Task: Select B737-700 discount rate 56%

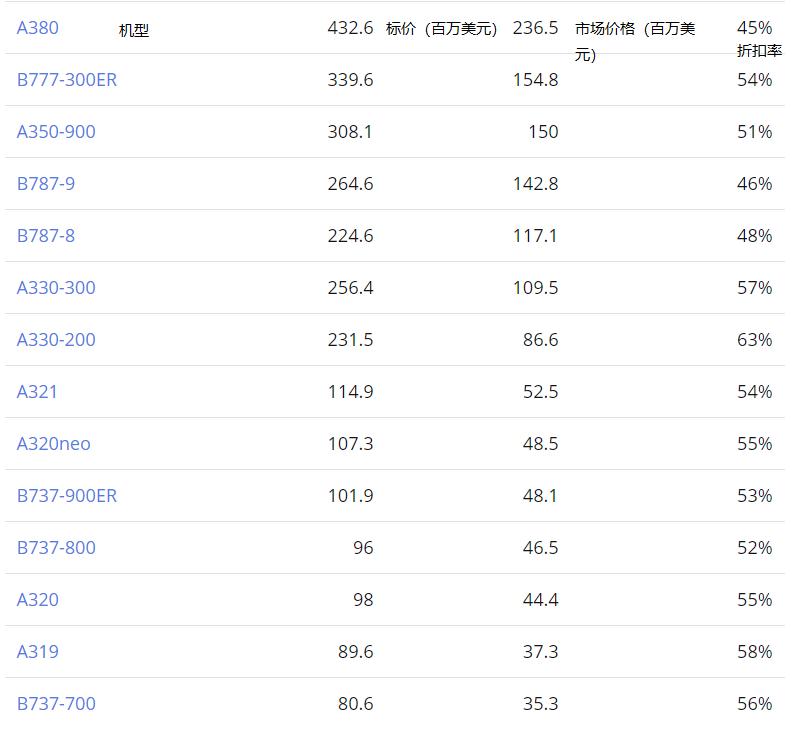Action: point(754,704)
